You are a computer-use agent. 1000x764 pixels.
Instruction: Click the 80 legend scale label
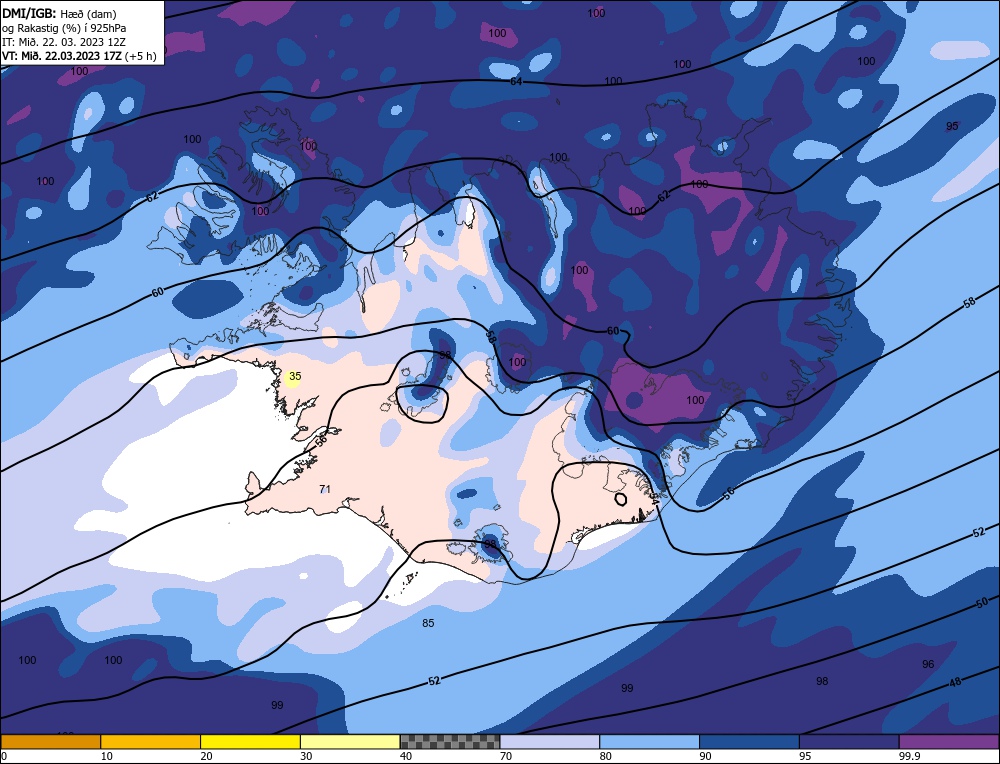605,756
